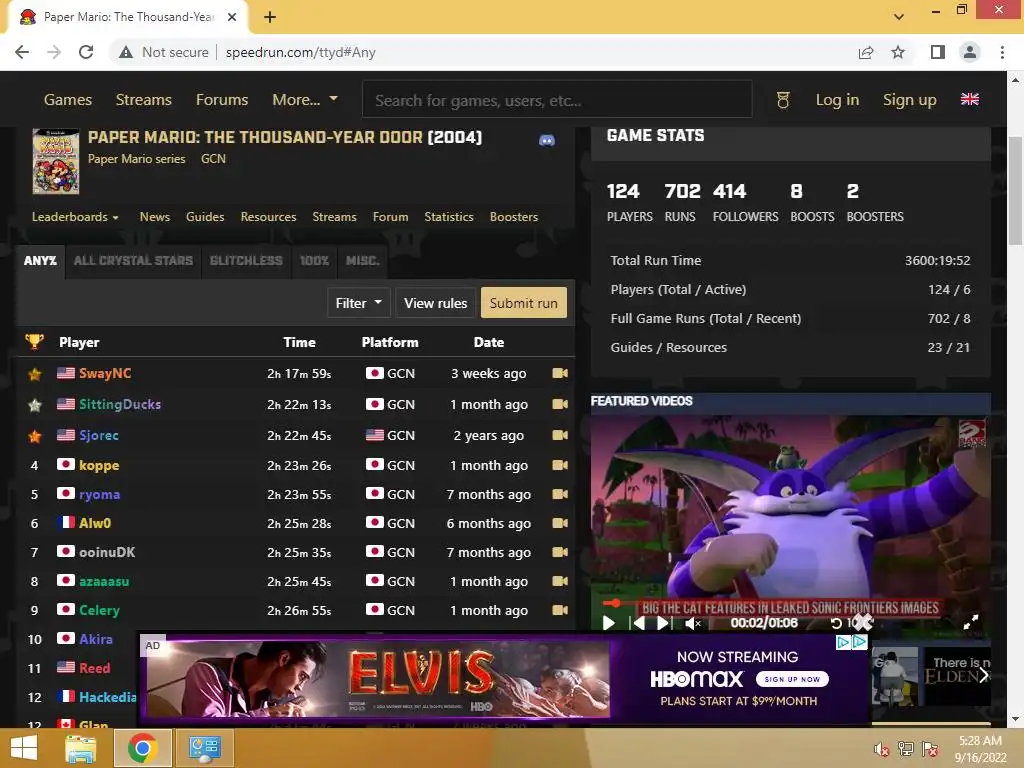Open the Filter dropdown
The width and height of the screenshot is (1024, 768).
pyautogui.click(x=359, y=303)
